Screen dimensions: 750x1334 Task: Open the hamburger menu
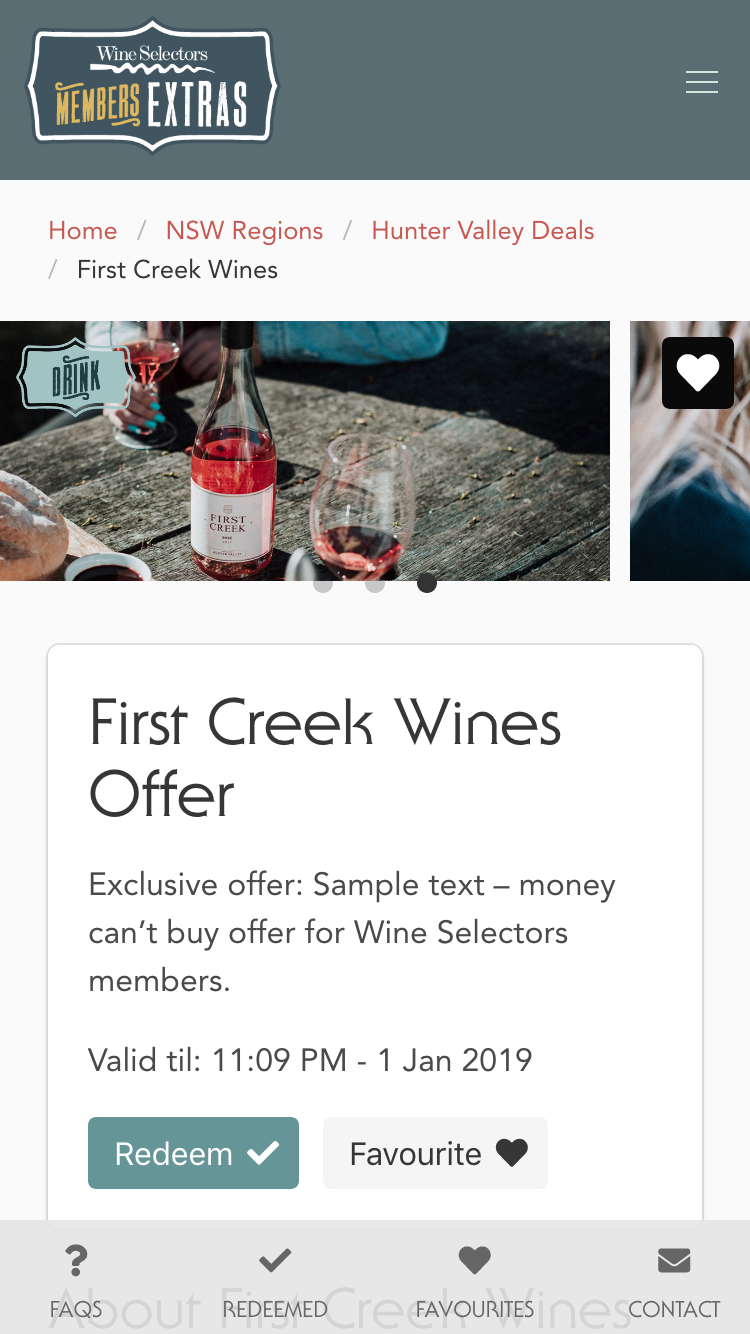[701, 83]
